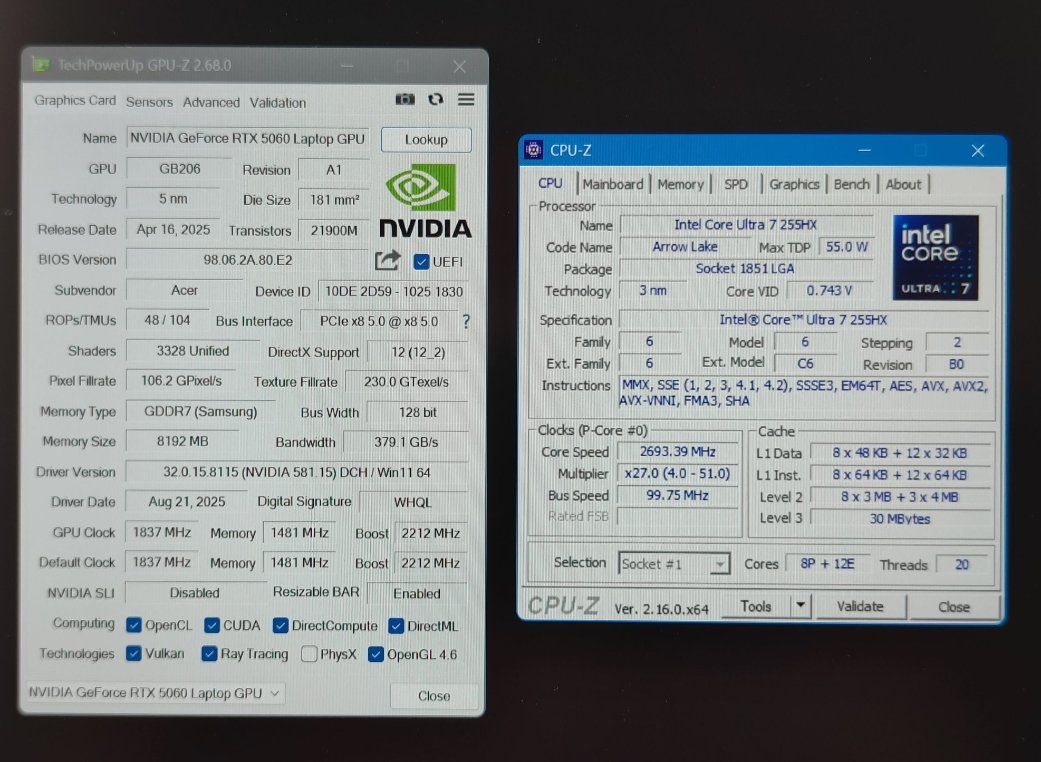Click the Bandwidth value 379.1 GB/s
1041x762 pixels.
(x=406, y=442)
